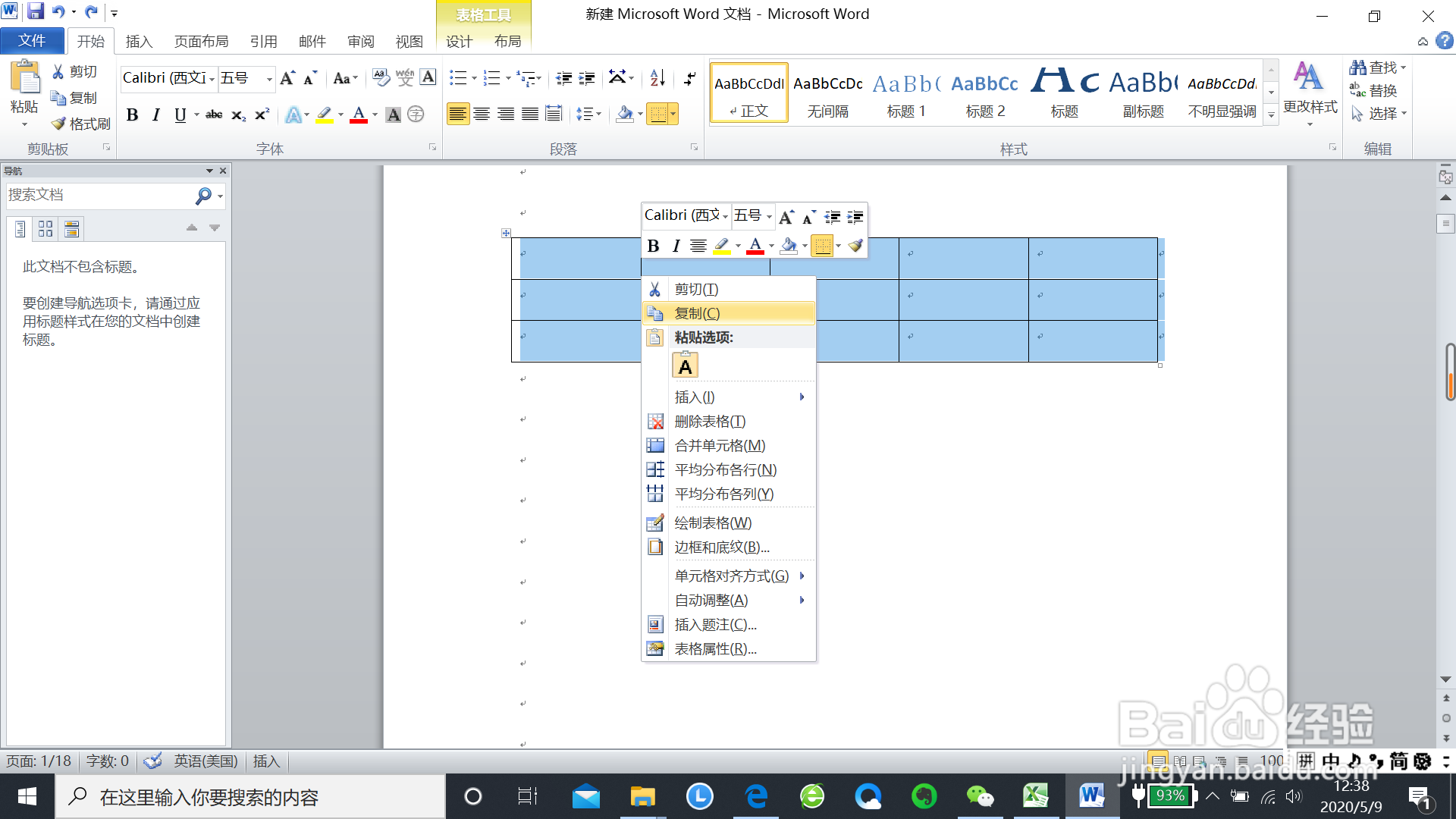
Task: Click the Word Help question mark icon
Action: [x=1445, y=41]
